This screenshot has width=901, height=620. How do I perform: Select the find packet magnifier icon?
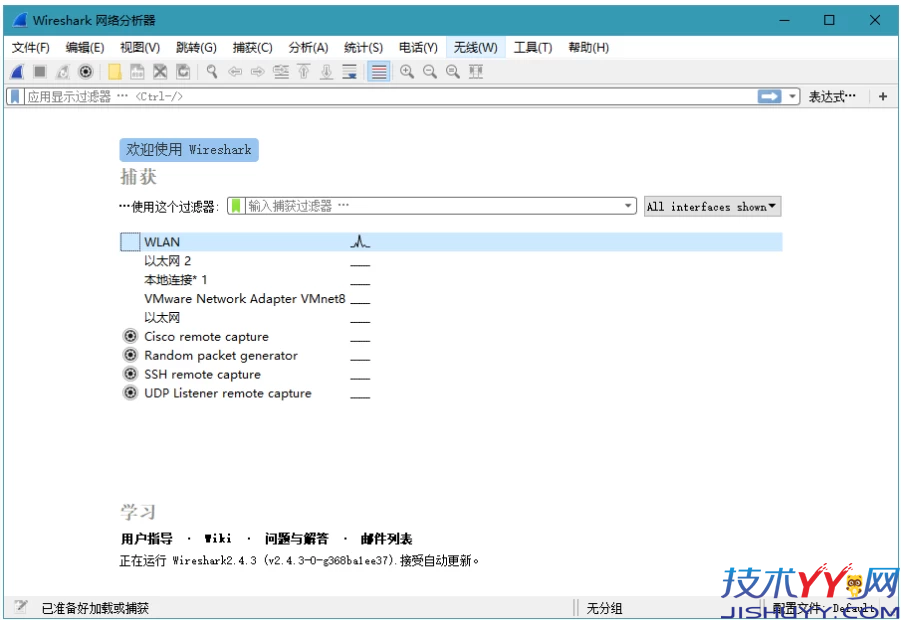click(211, 71)
